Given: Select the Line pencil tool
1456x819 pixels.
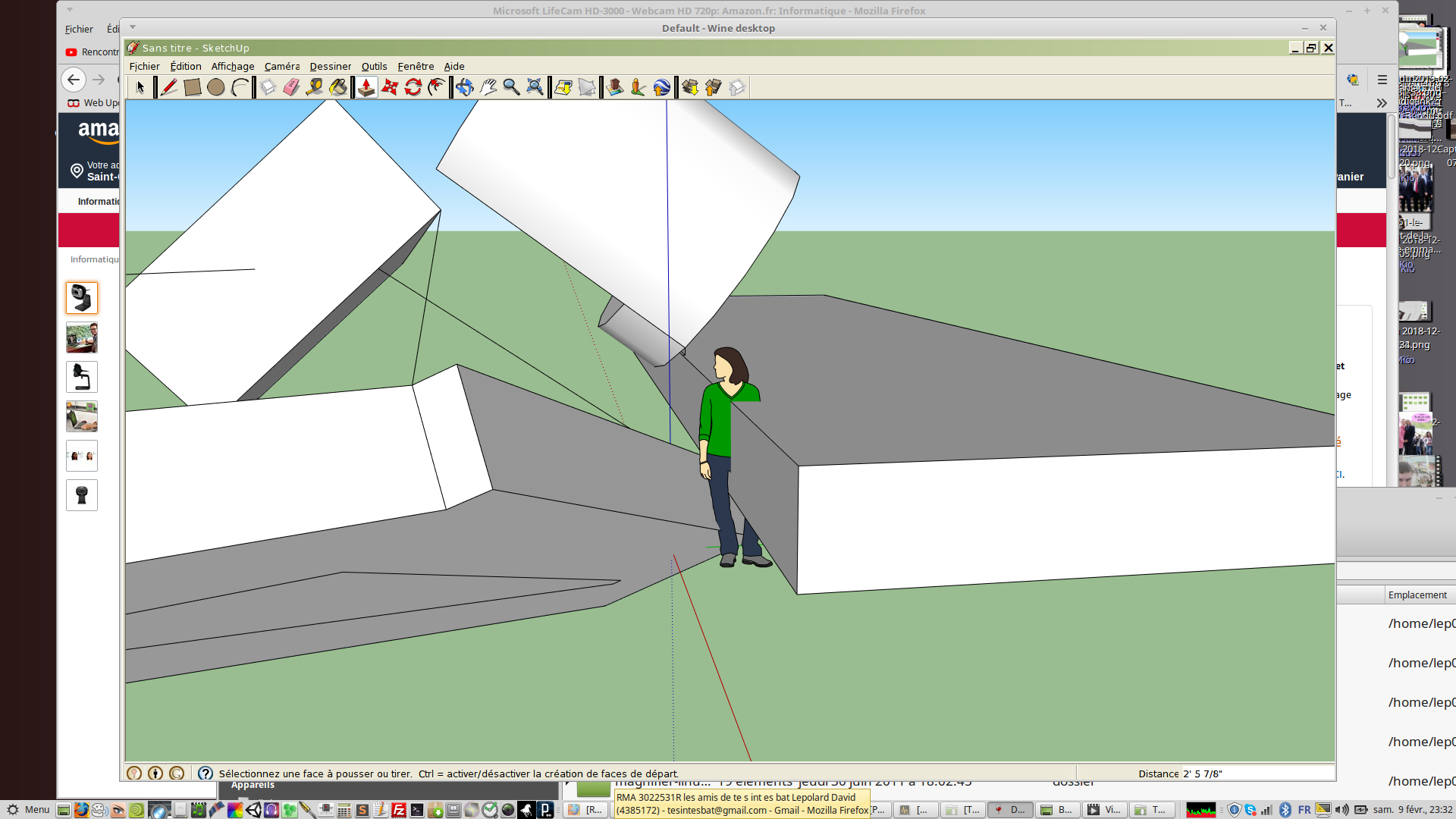Looking at the screenshot, I should click(168, 87).
